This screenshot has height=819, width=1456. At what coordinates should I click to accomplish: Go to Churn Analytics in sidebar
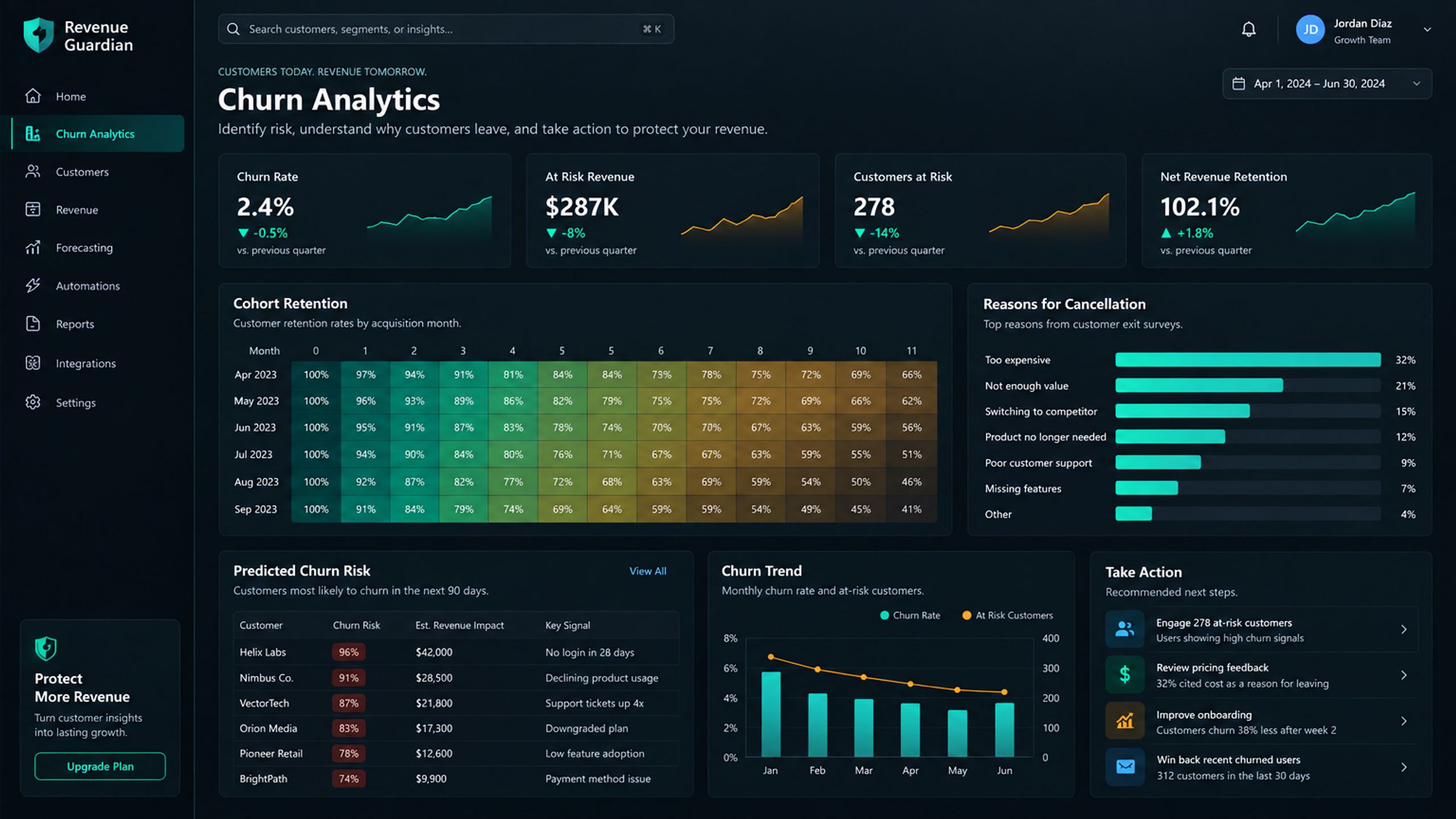click(x=98, y=134)
